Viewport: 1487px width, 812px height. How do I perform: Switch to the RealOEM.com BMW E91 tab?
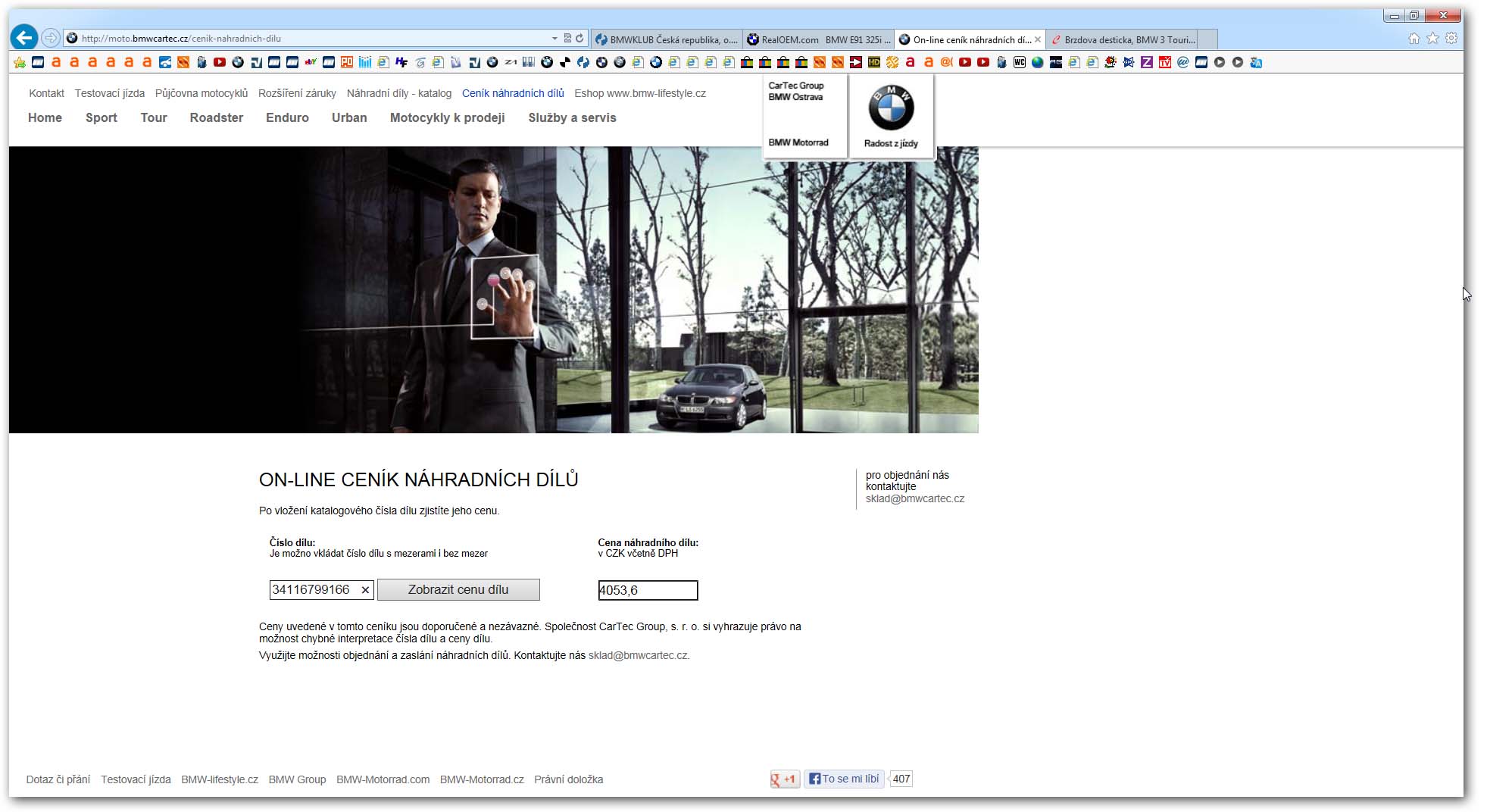click(x=818, y=39)
